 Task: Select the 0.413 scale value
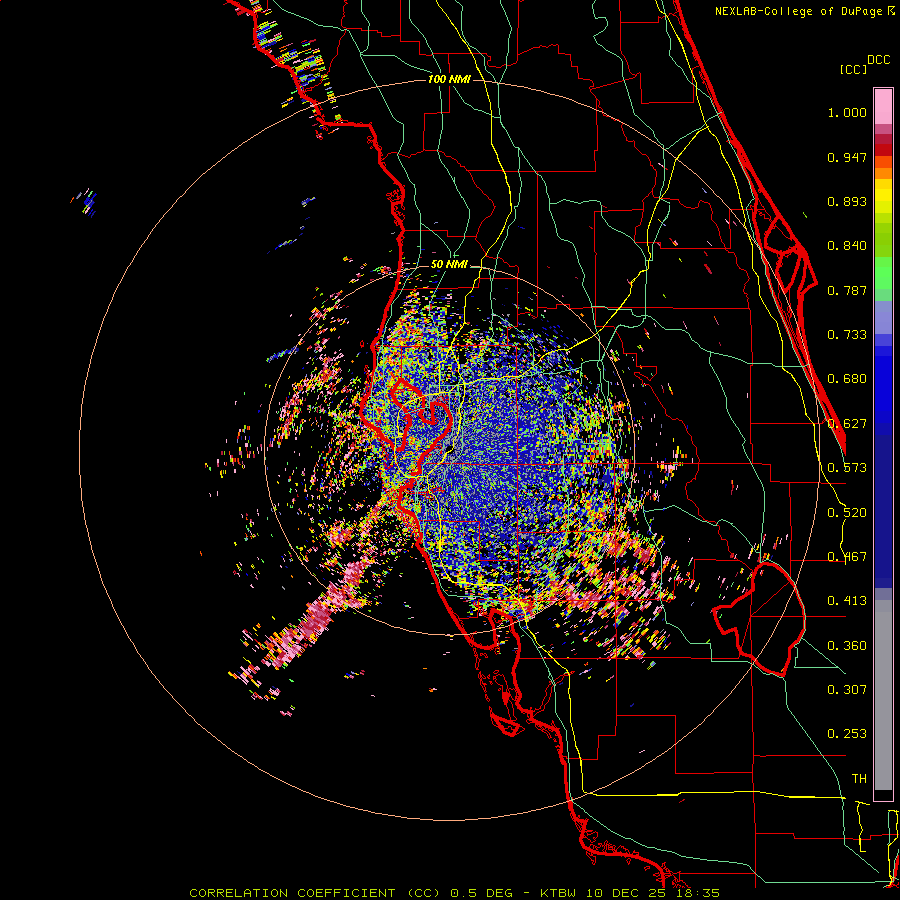(x=847, y=601)
